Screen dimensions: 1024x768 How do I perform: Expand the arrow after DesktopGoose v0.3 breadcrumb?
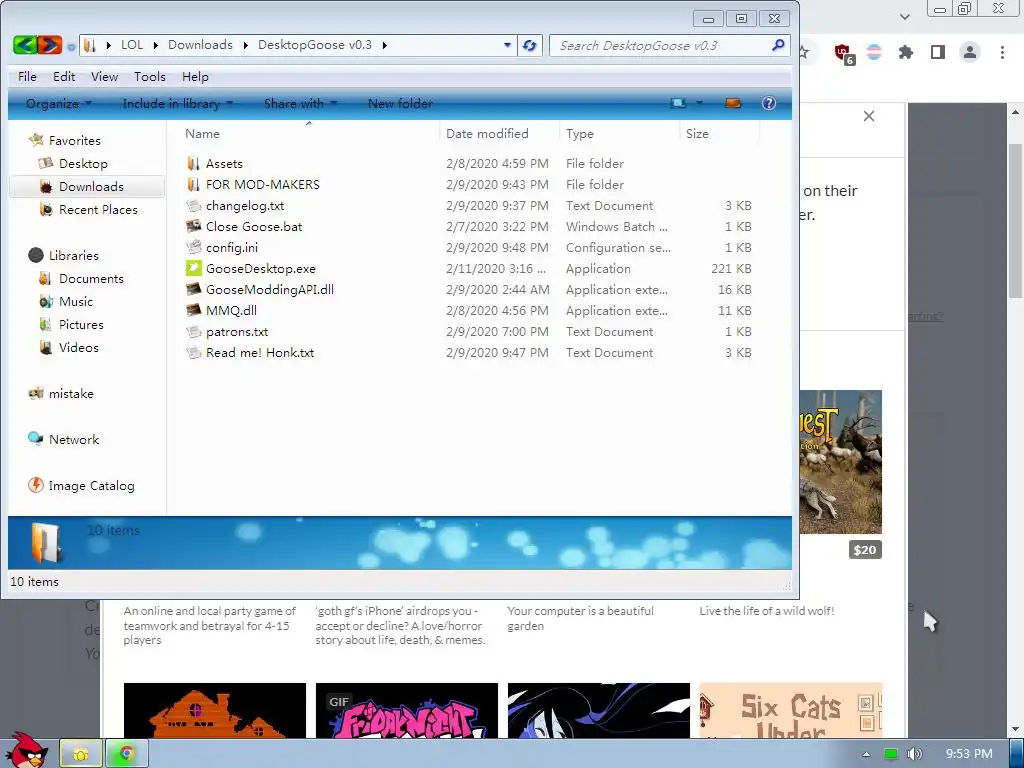[x=385, y=45]
